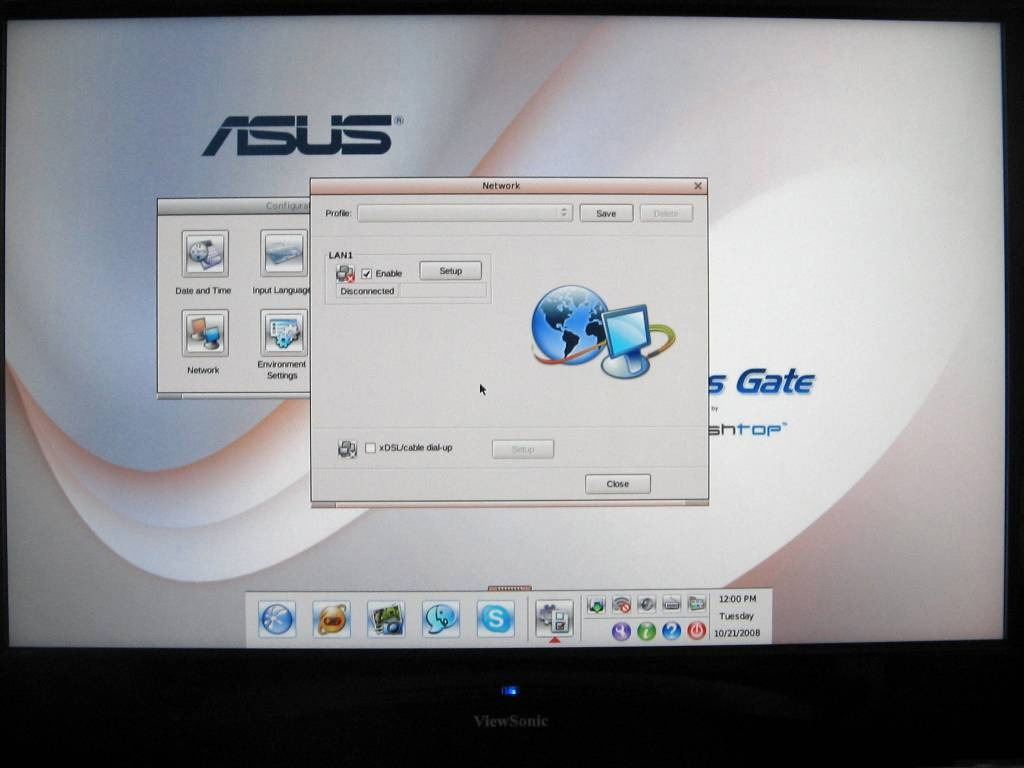Launch the chat messenger dock icon
Image resolution: width=1024 pixels, height=768 pixels.
441,618
